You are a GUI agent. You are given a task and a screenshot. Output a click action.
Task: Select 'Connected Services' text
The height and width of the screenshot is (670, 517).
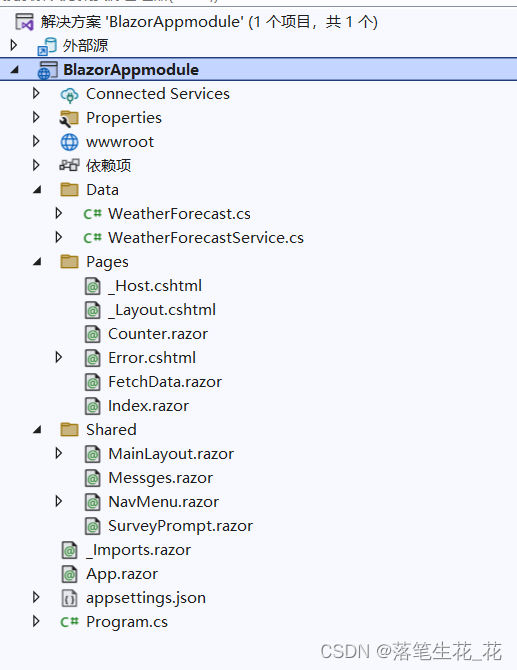pyautogui.click(x=158, y=94)
